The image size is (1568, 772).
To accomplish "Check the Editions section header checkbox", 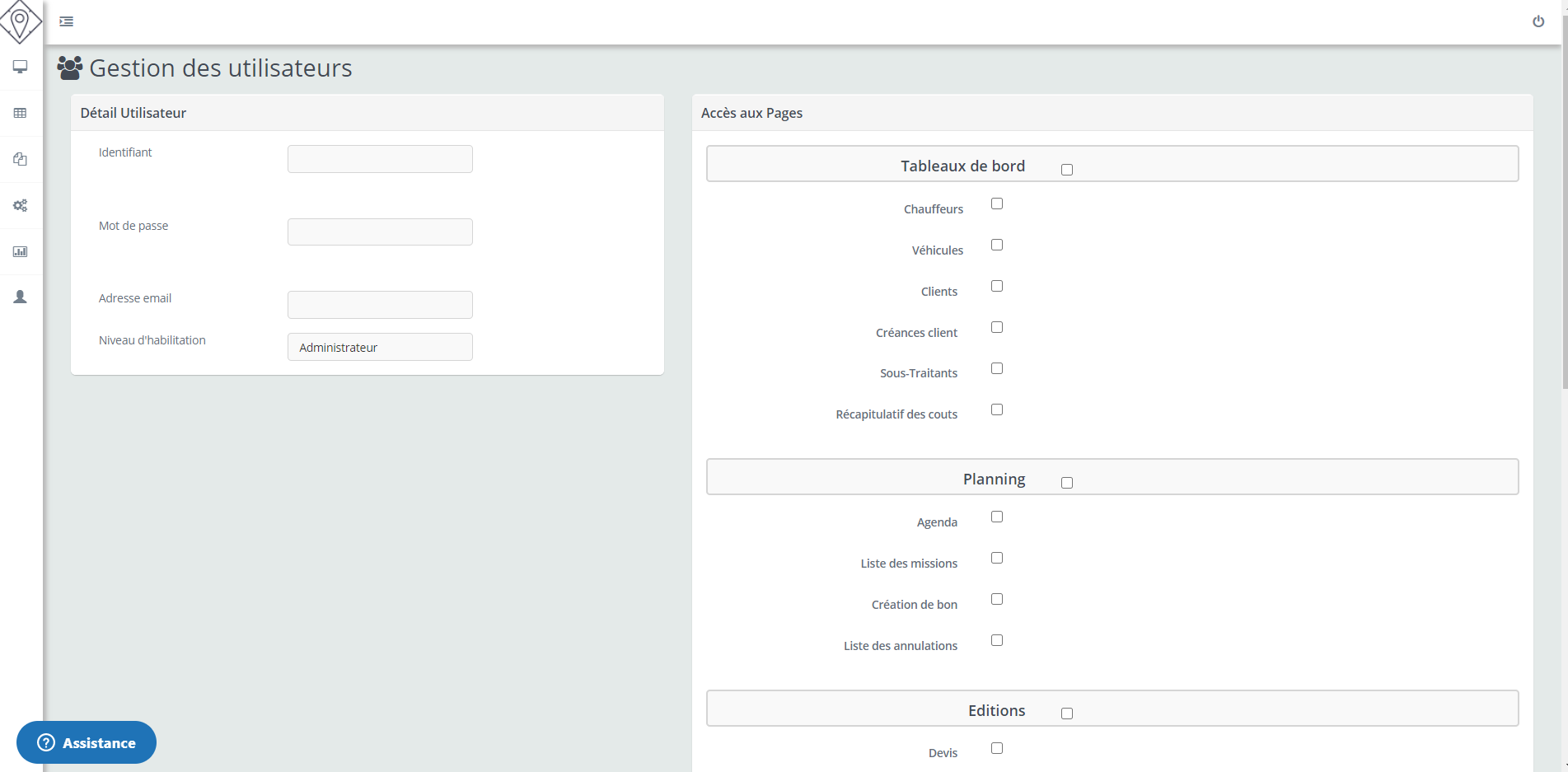I will click(1067, 714).
